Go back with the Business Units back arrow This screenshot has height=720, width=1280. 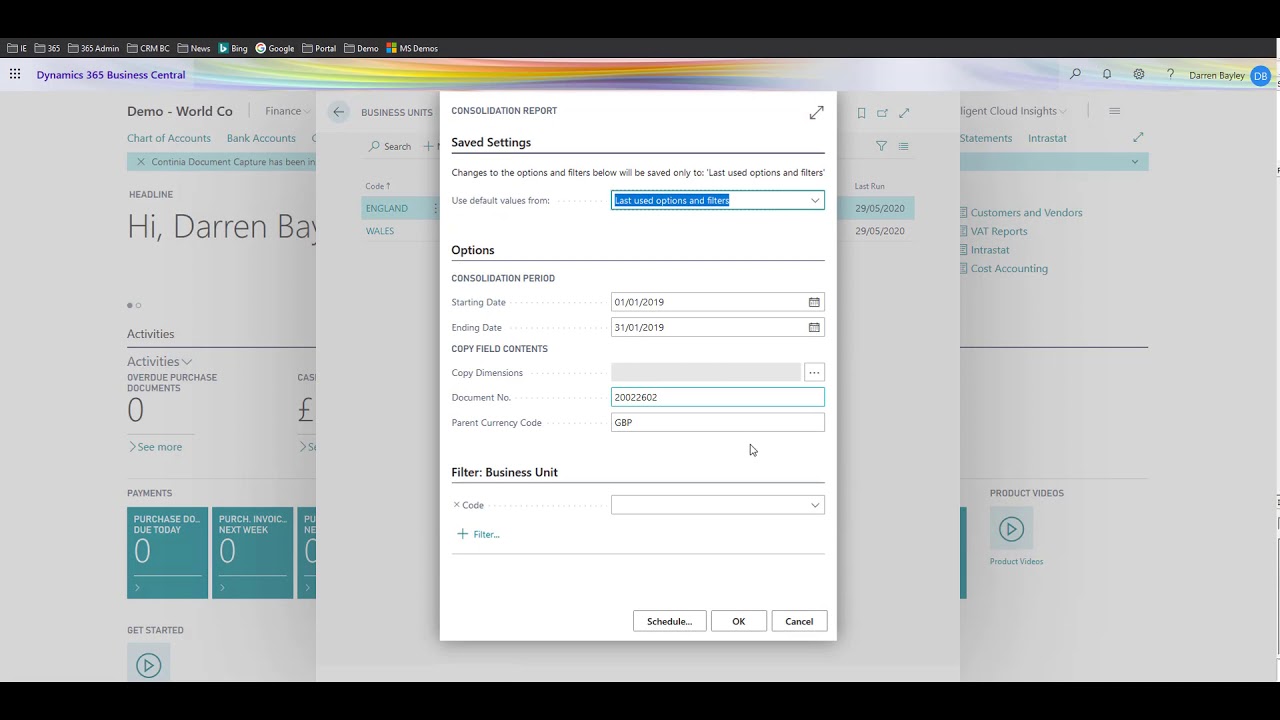point(339,112)
